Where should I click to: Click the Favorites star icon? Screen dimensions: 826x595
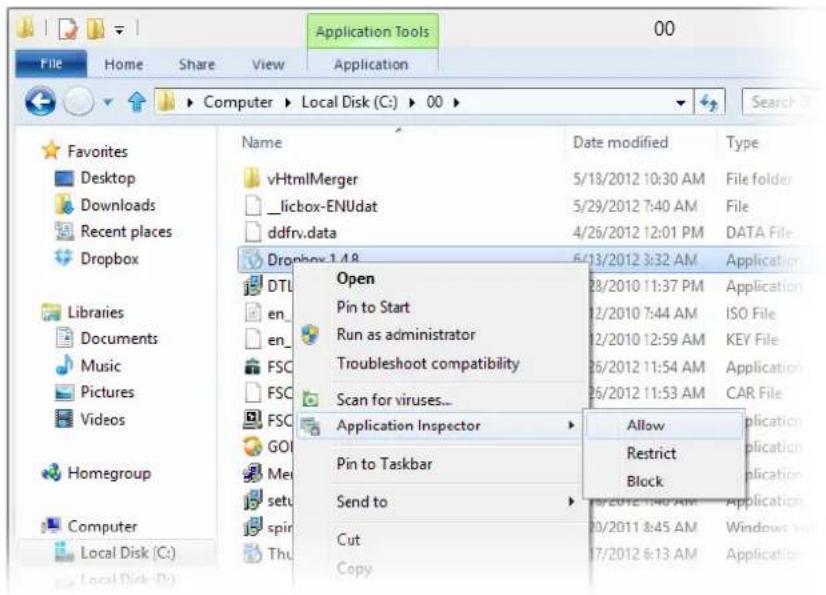coord(51,151)
